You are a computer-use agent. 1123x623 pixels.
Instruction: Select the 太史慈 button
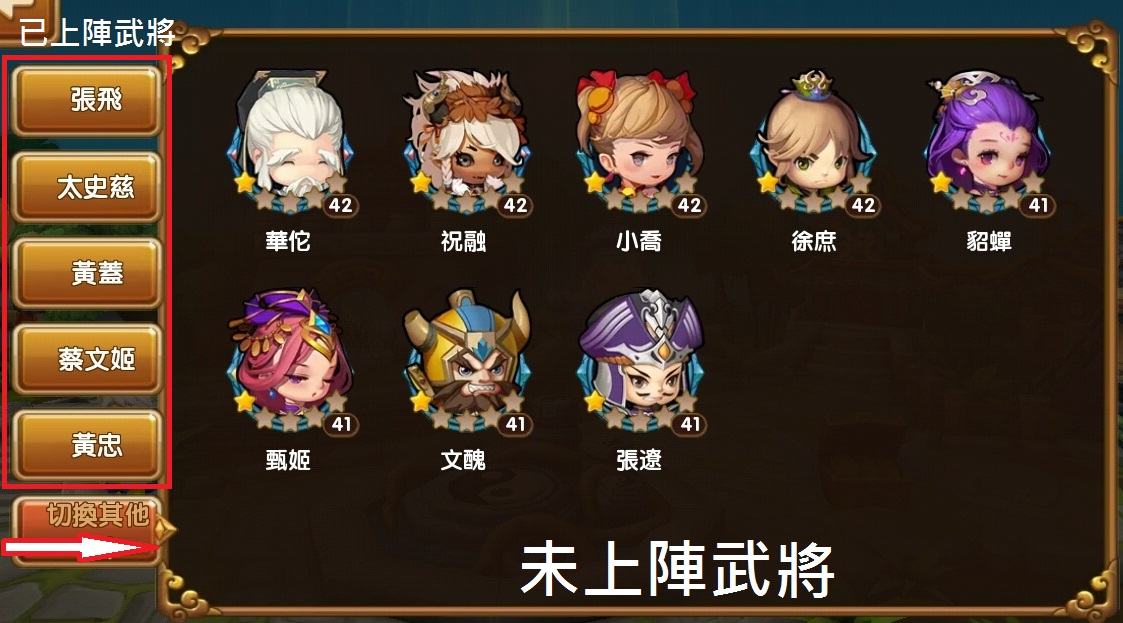[x=86, y=188]
